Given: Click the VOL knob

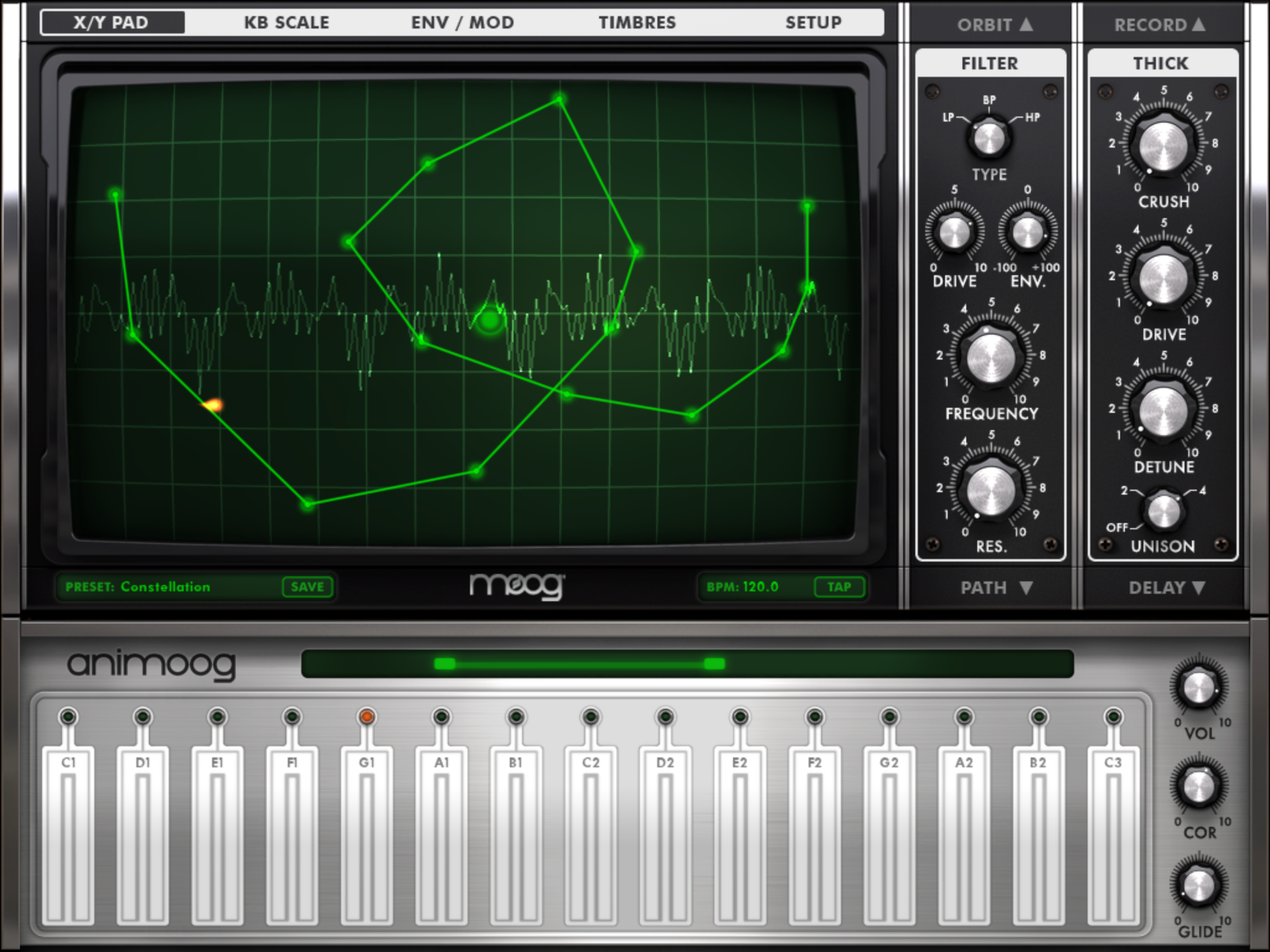Looking at the screenshot, I should pyautogui.click(x=1198, y=687).
